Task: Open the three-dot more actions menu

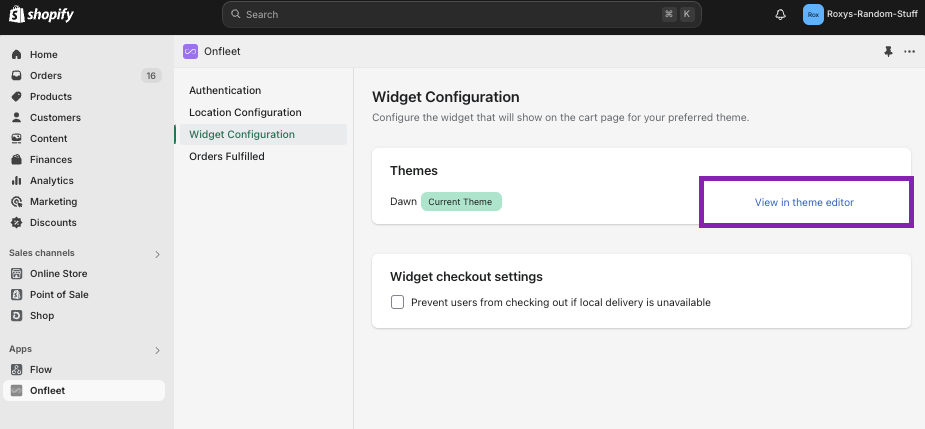Action: [x=909, y=51]
